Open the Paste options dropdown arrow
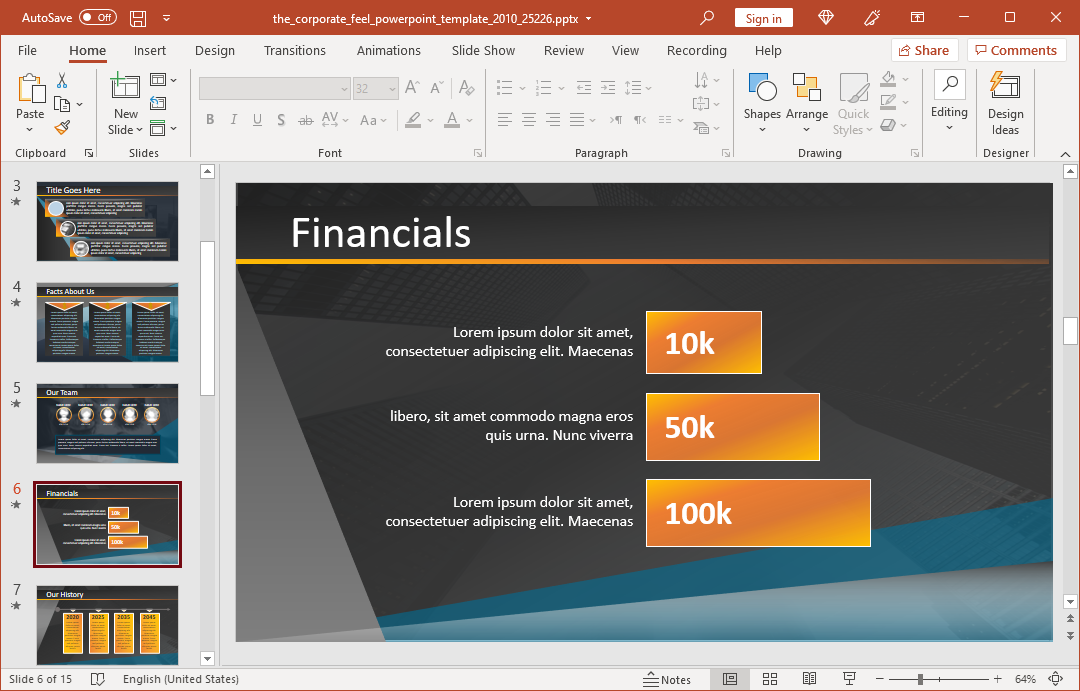Image resolution: width=1080 pixels, height=691 pixels. (x=30, y=130)
